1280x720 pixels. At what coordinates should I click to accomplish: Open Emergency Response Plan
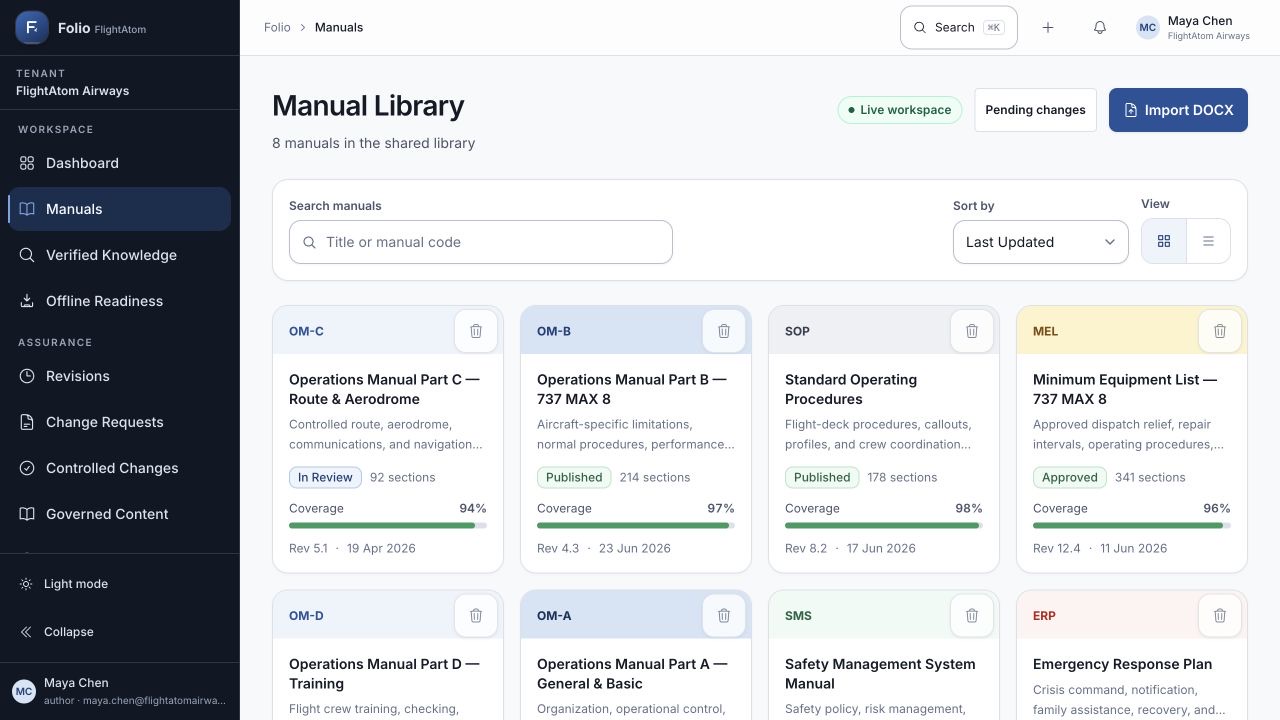click(1122, 664)
